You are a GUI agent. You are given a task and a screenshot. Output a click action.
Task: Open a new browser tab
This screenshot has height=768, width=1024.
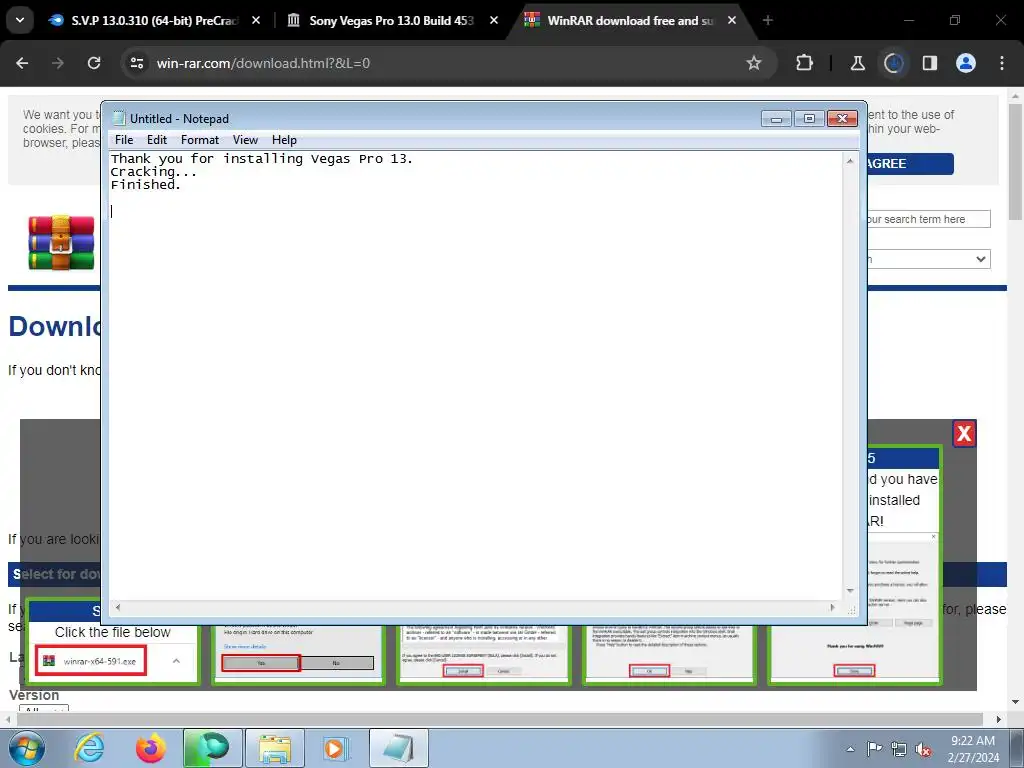pyautogui.click(x=768, y=20)
